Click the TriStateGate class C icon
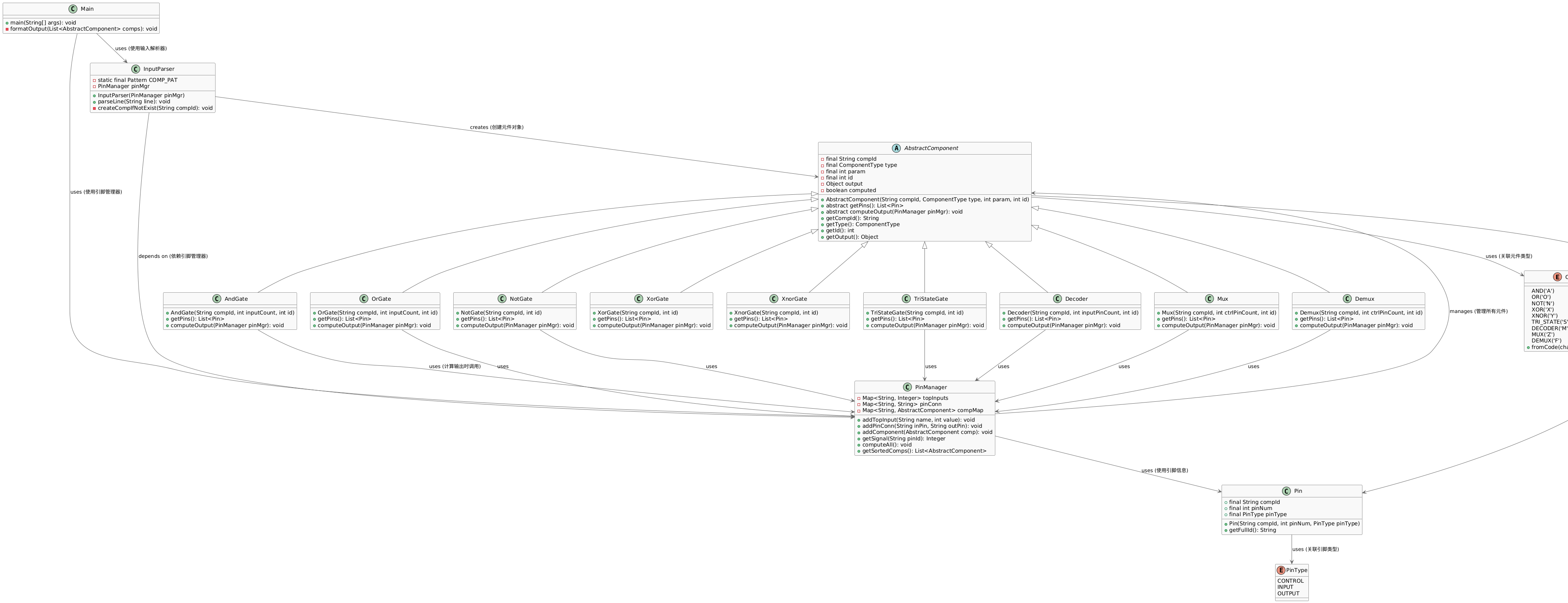The width and height of the screenshot is (1568, 603). point(906,299)
